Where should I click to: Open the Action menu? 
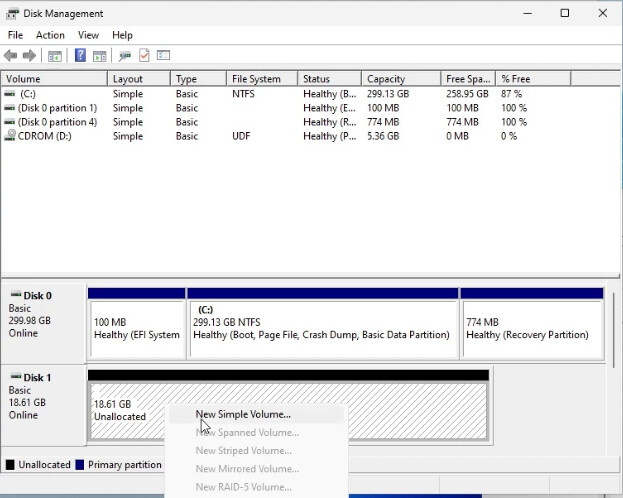[x=50, y=35]
